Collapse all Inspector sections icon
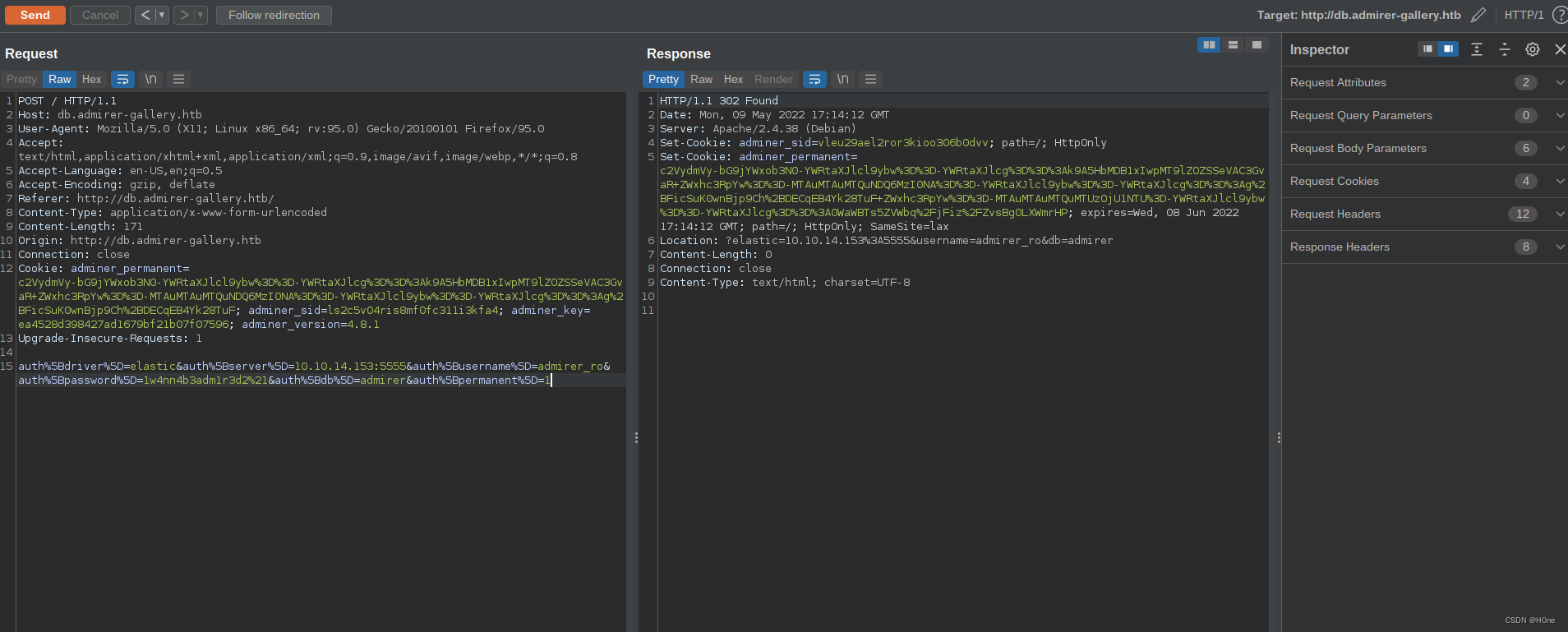The width and height of the screenshot is (1568, 632). [1505, 49]
